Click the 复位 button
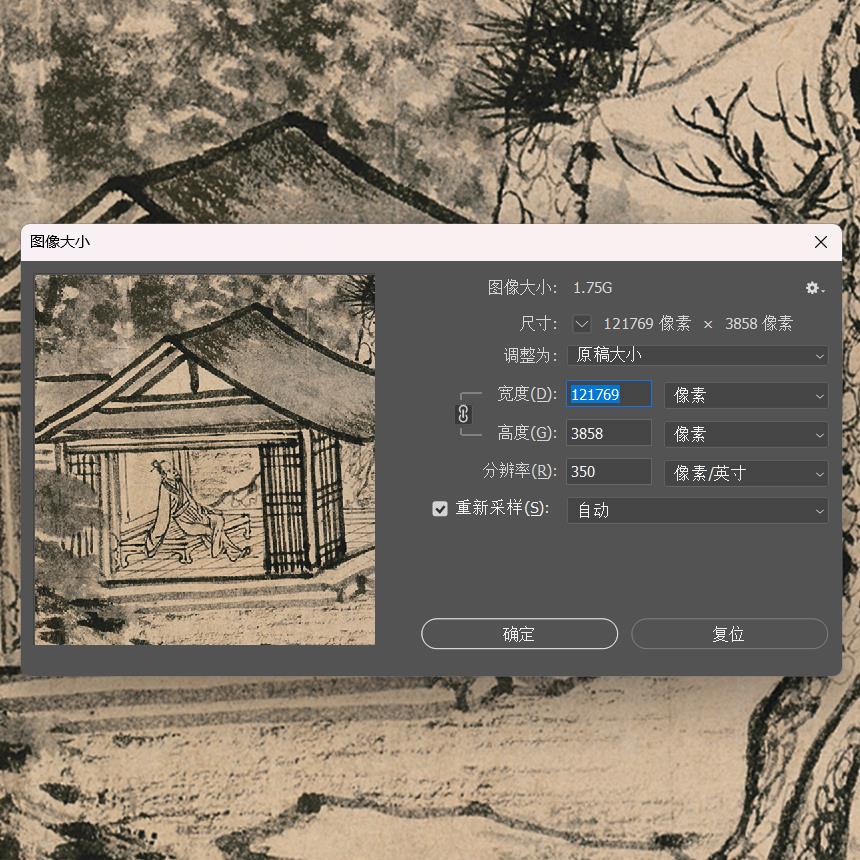 [x=729, y=634]
